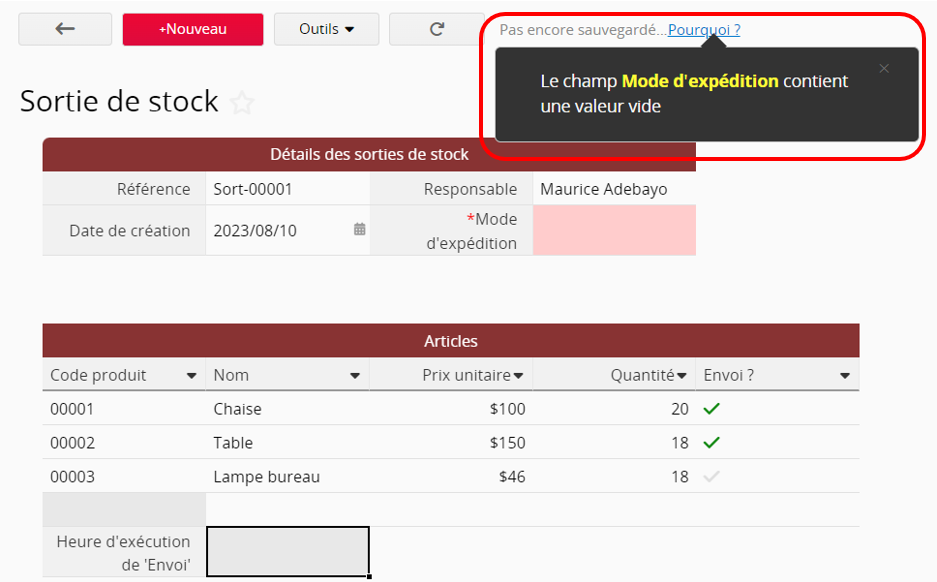Screen dimensions: 937x582
Task: Close the dark error tooltip
Action: coord(883,69)
